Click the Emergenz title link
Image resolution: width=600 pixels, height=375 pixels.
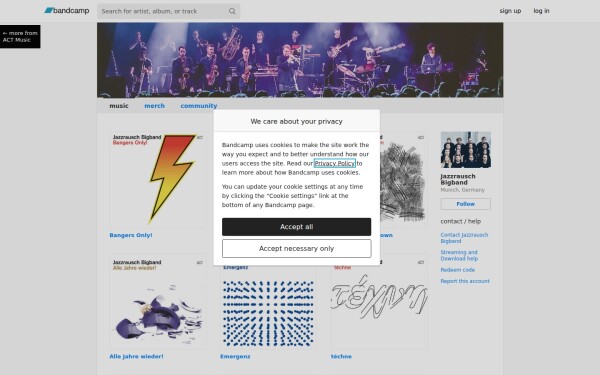coord(235,356)
